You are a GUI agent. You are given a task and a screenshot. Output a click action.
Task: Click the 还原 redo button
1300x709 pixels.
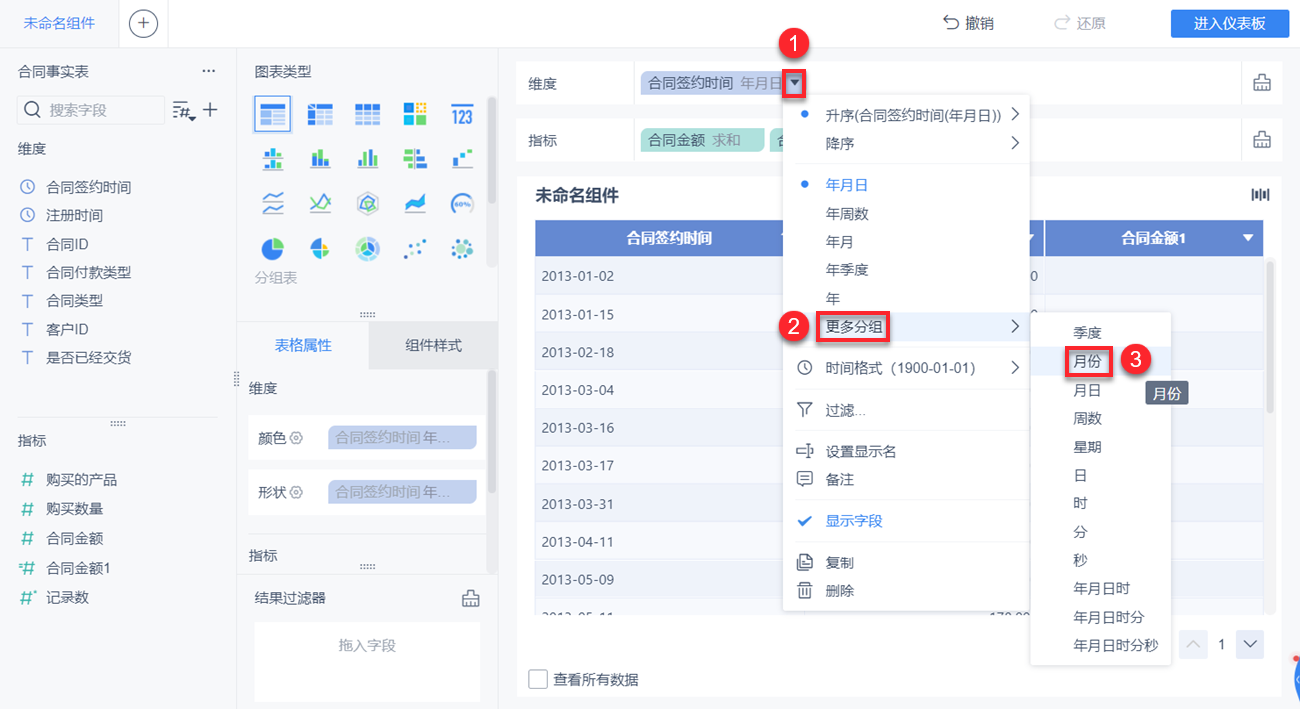click(x=1079, y=23)
